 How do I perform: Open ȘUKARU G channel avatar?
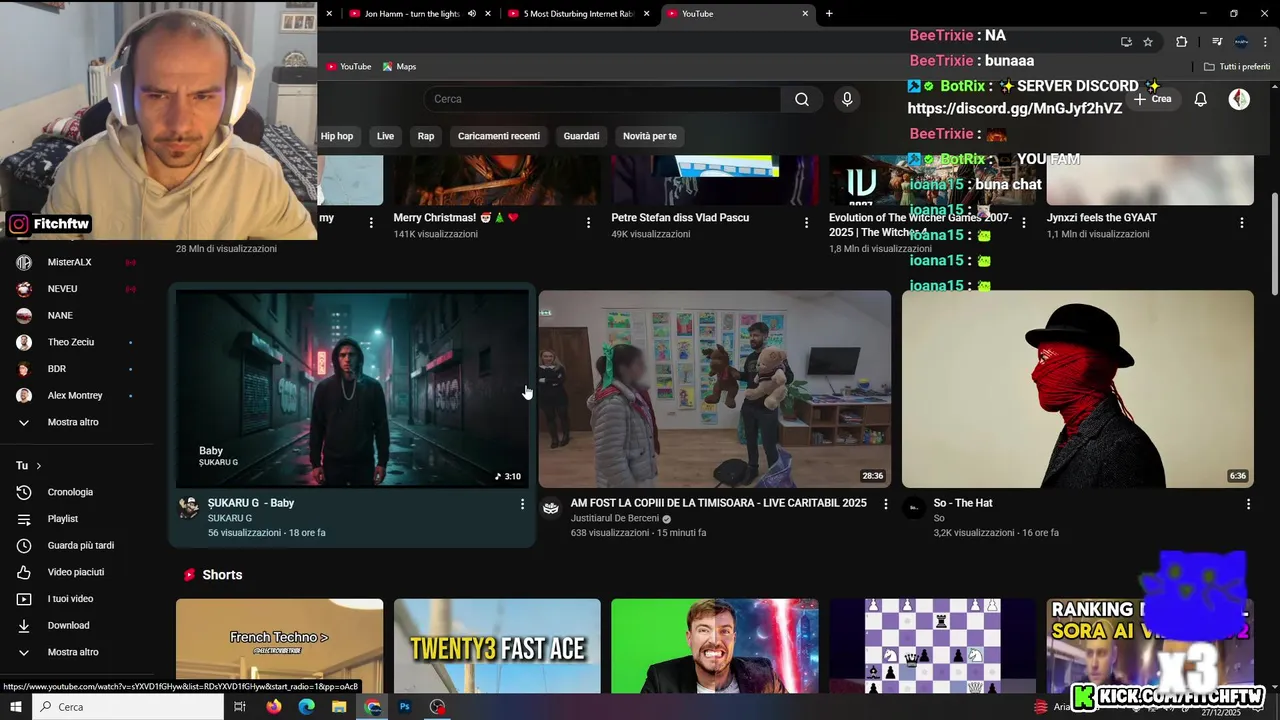(x=188, y=508)
